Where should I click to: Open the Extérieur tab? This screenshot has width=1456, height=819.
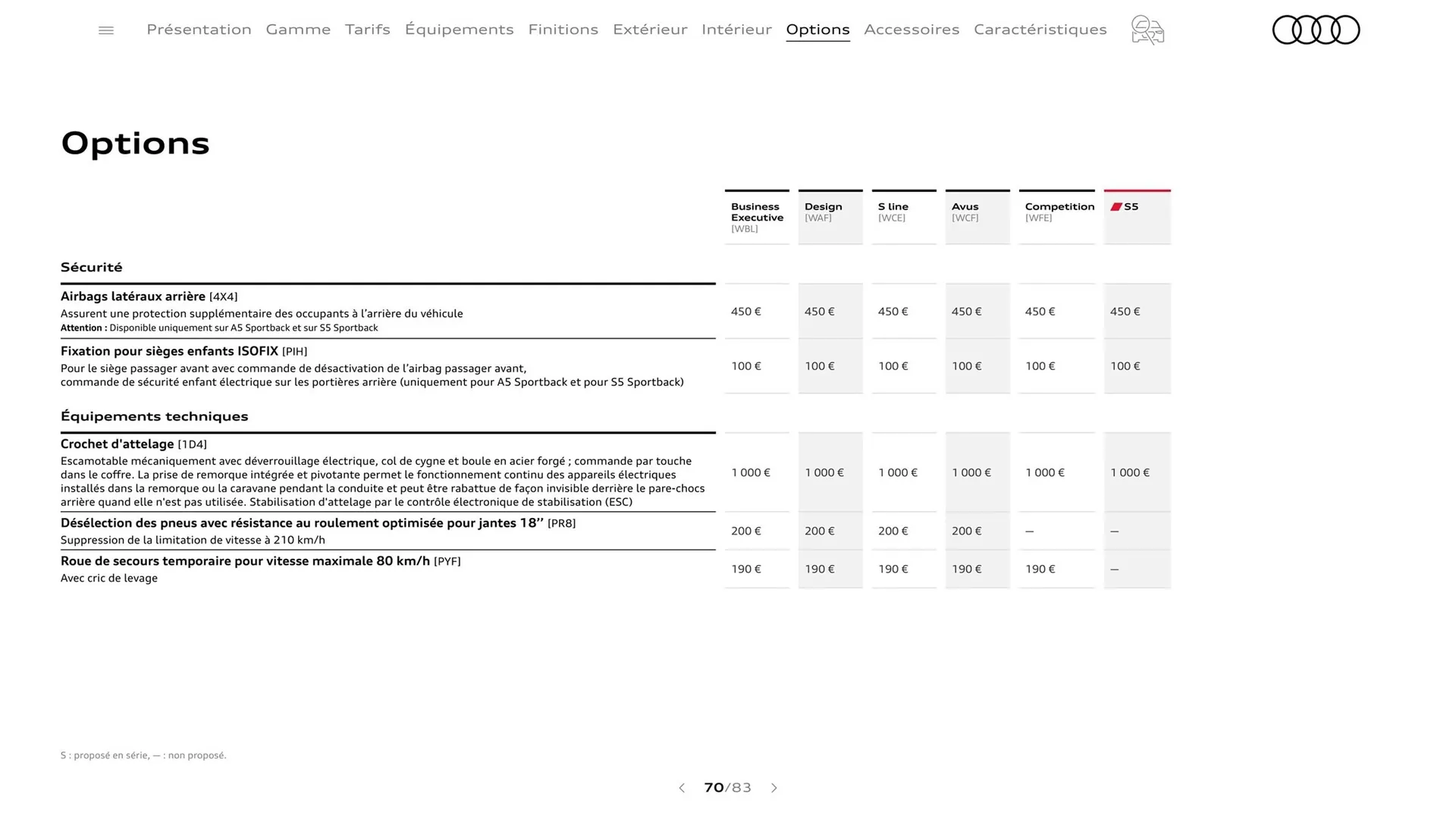[650, 30]
